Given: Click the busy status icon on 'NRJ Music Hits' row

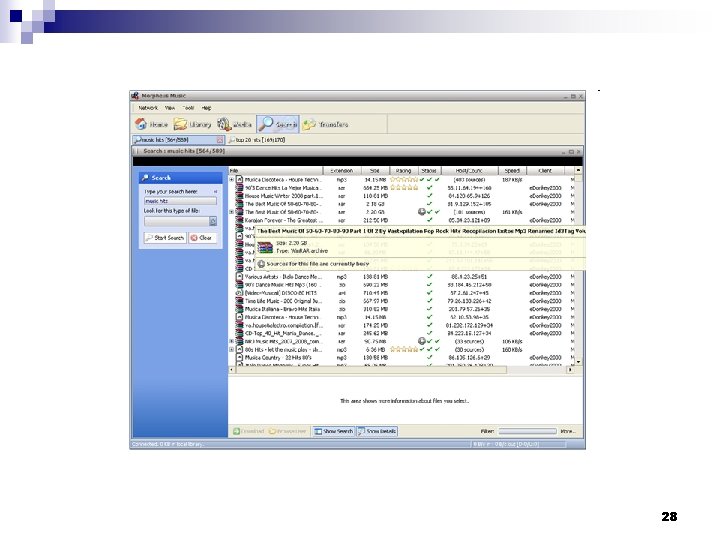Looking at the screenshot, I should point(422,341).
